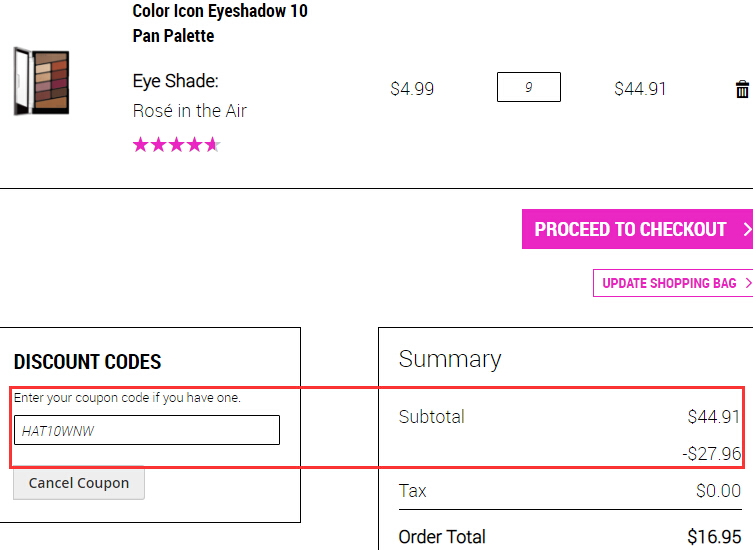Image resolution: width=753 pixels, height=550 pixels.
Task: Open Color Icon Eyeshadow 10 Pan Palette title
Action: [x=220, y=23]
